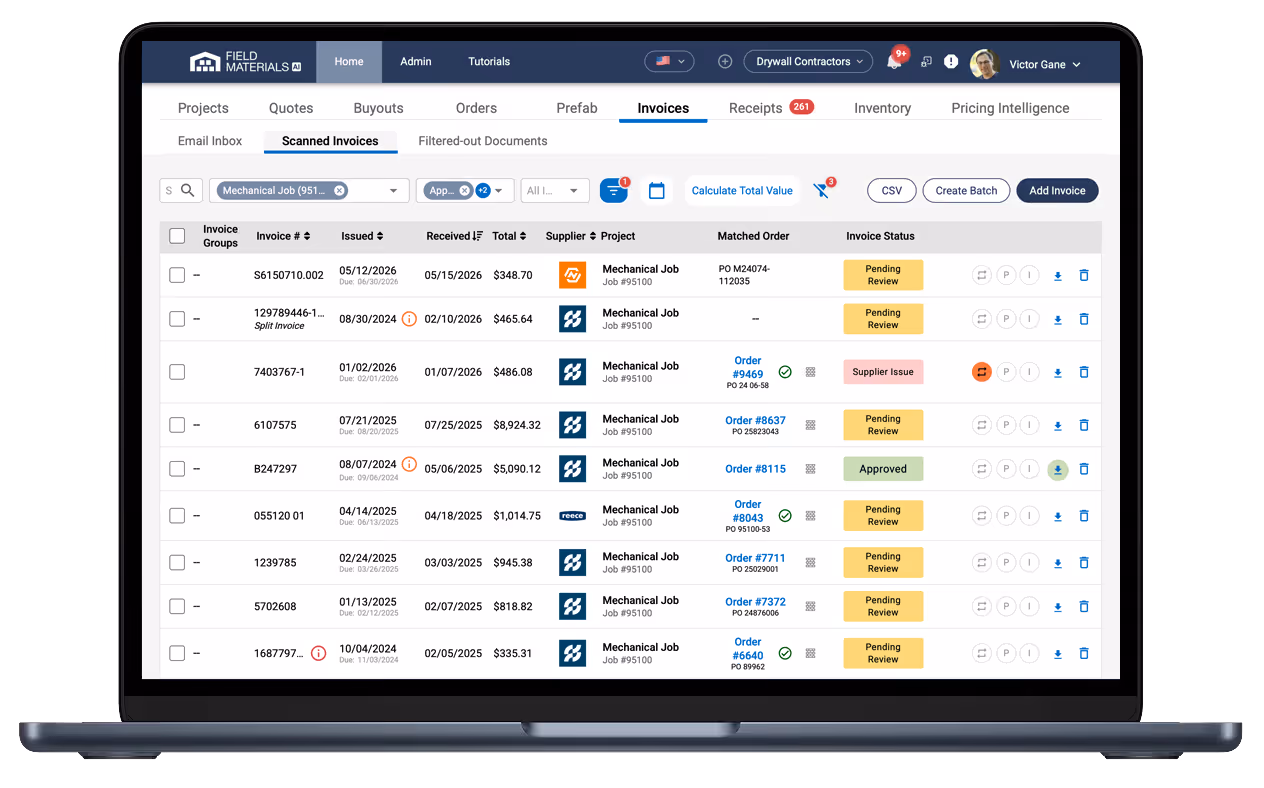
Task: Expand the App... +2 status filter dropdown
Action: (499, 190)
